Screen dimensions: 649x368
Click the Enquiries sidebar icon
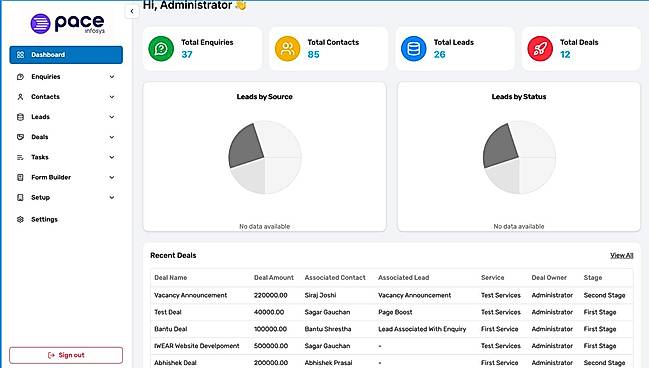tap(20, 77)
